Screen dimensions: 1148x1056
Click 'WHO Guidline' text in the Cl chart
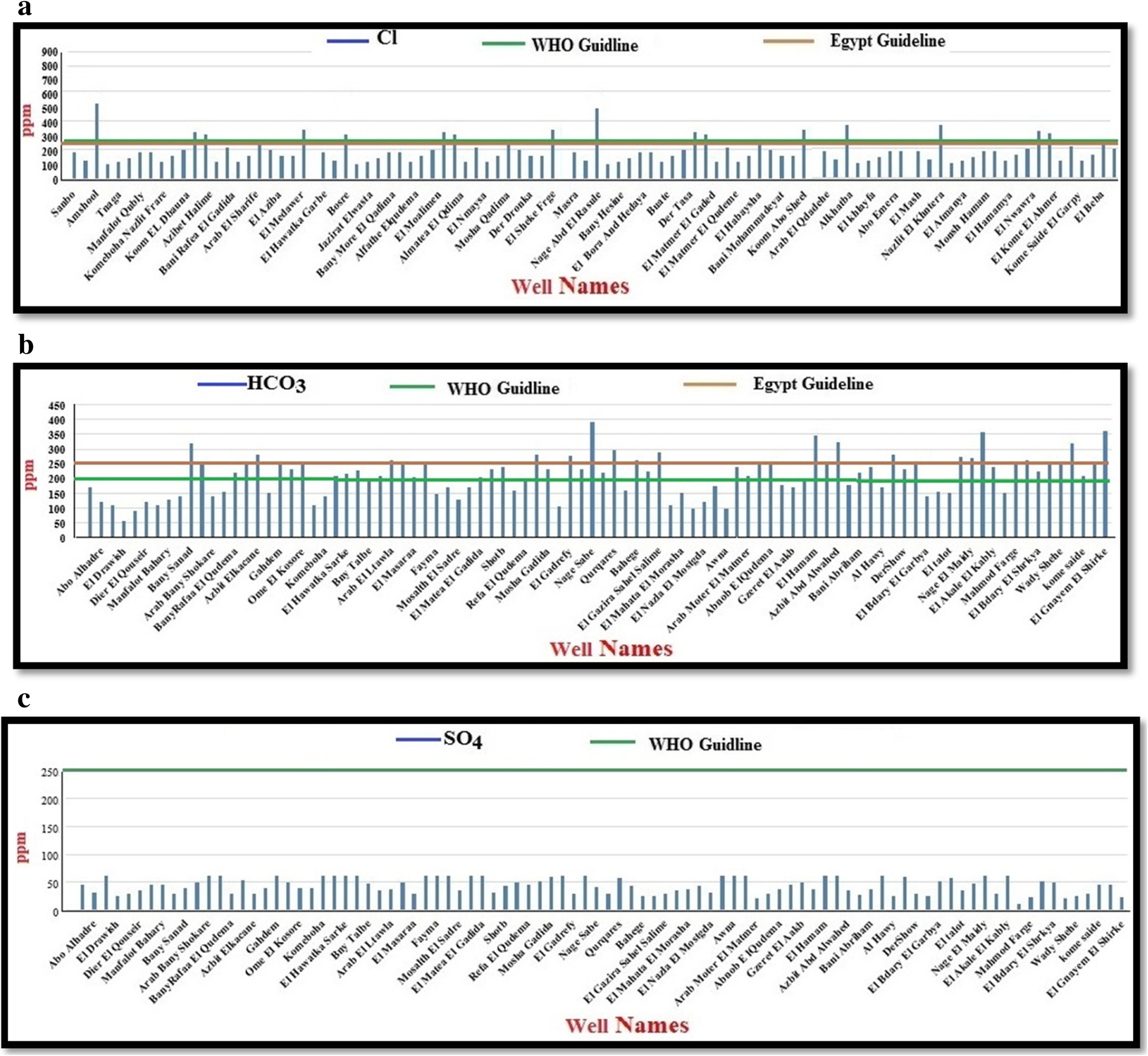(585, 45)
